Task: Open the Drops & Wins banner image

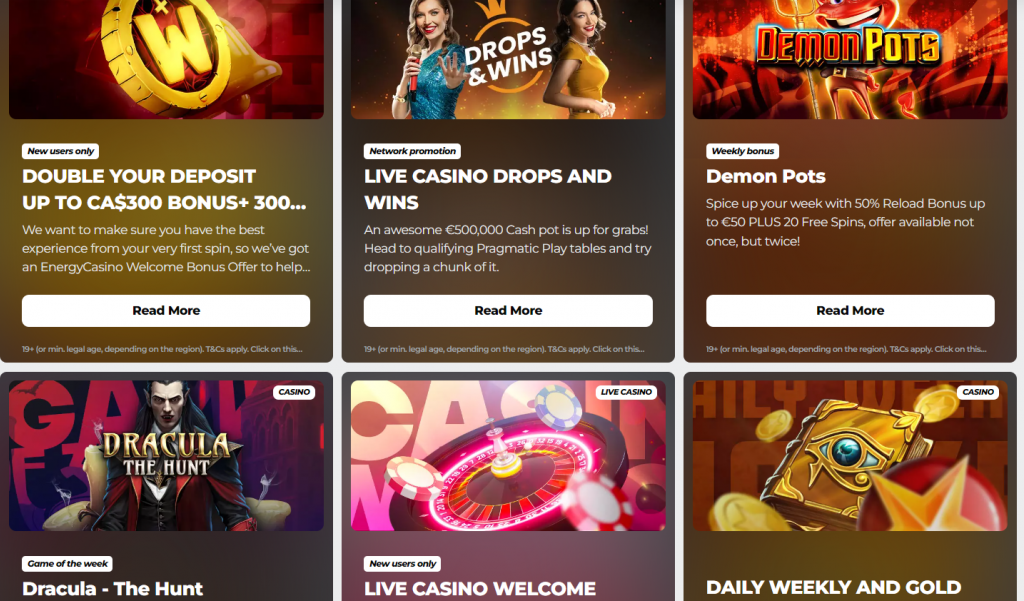Action: tap(508, 59)
